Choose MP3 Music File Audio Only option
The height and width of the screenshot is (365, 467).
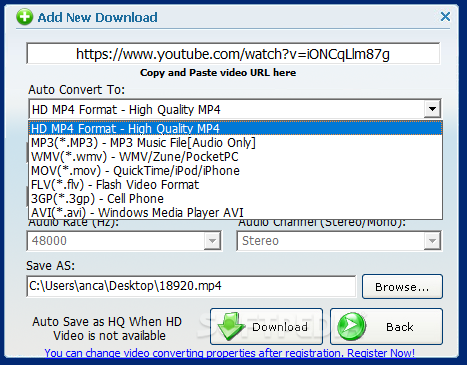(235, 143)
